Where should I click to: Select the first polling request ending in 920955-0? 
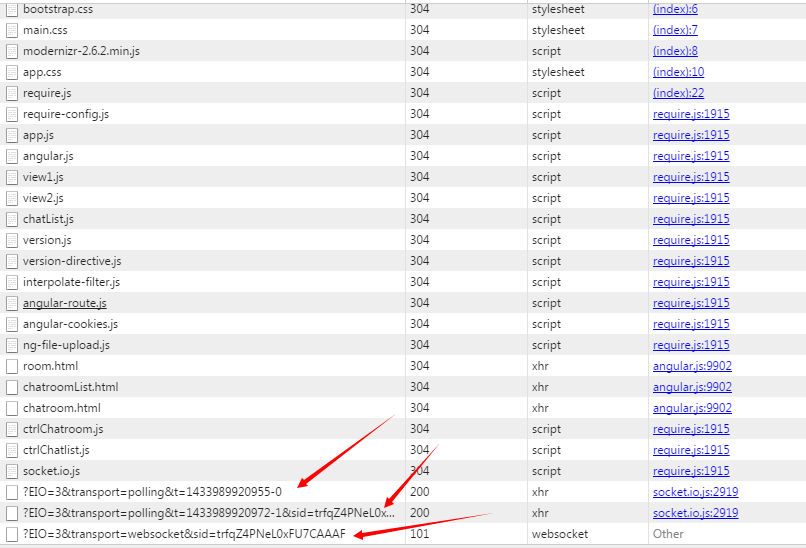tap(152, 492)
